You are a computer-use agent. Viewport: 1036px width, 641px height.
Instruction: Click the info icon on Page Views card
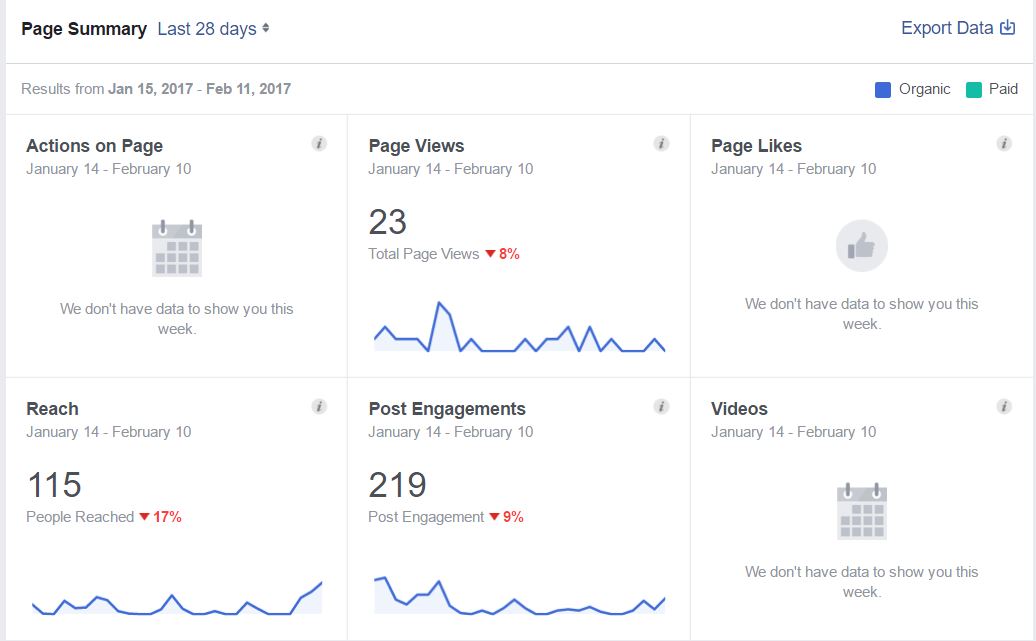point(661,143)
